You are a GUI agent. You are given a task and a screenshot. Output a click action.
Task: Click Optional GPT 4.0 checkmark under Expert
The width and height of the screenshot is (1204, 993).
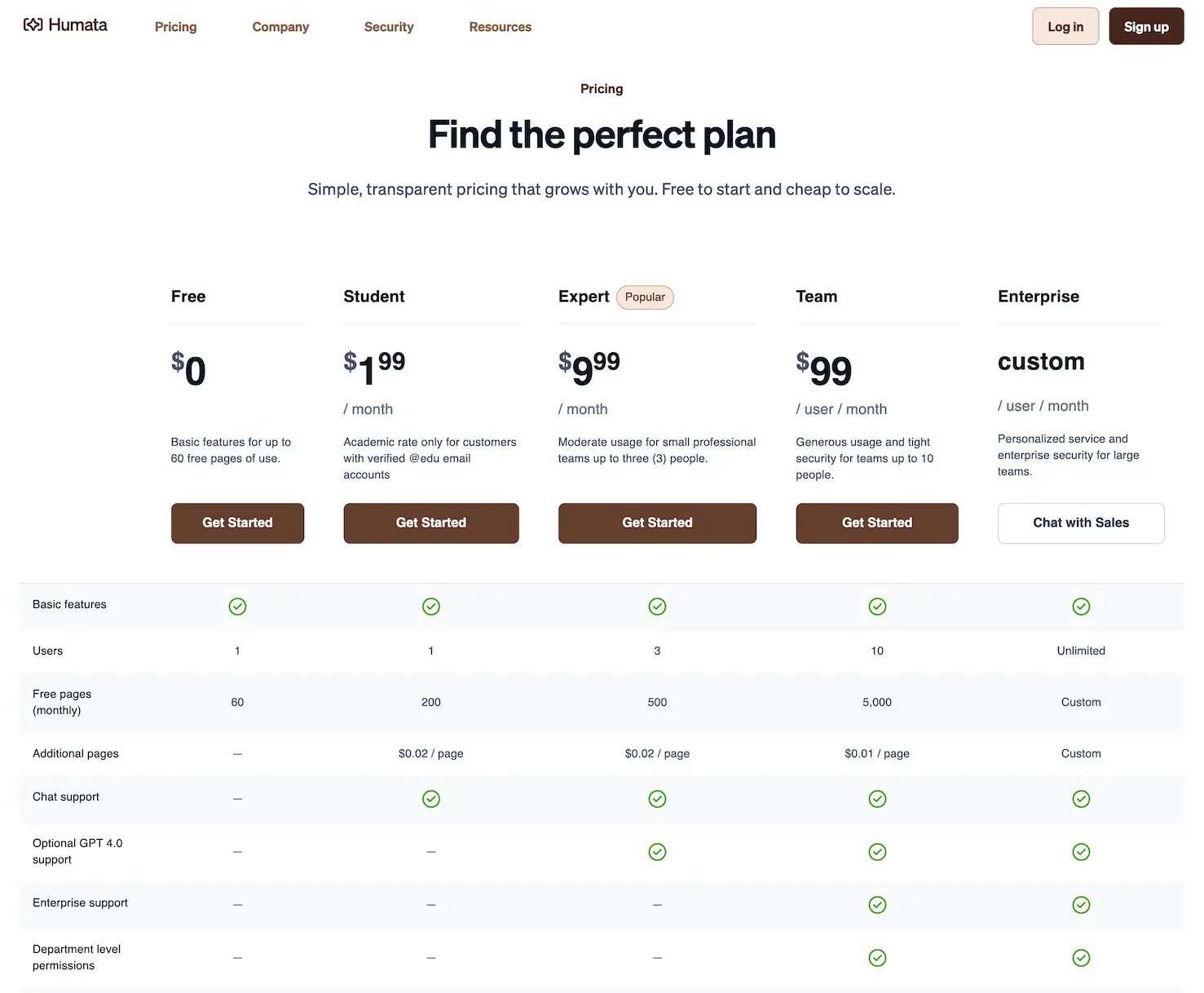pyautogui.click(x=657, y=851)
